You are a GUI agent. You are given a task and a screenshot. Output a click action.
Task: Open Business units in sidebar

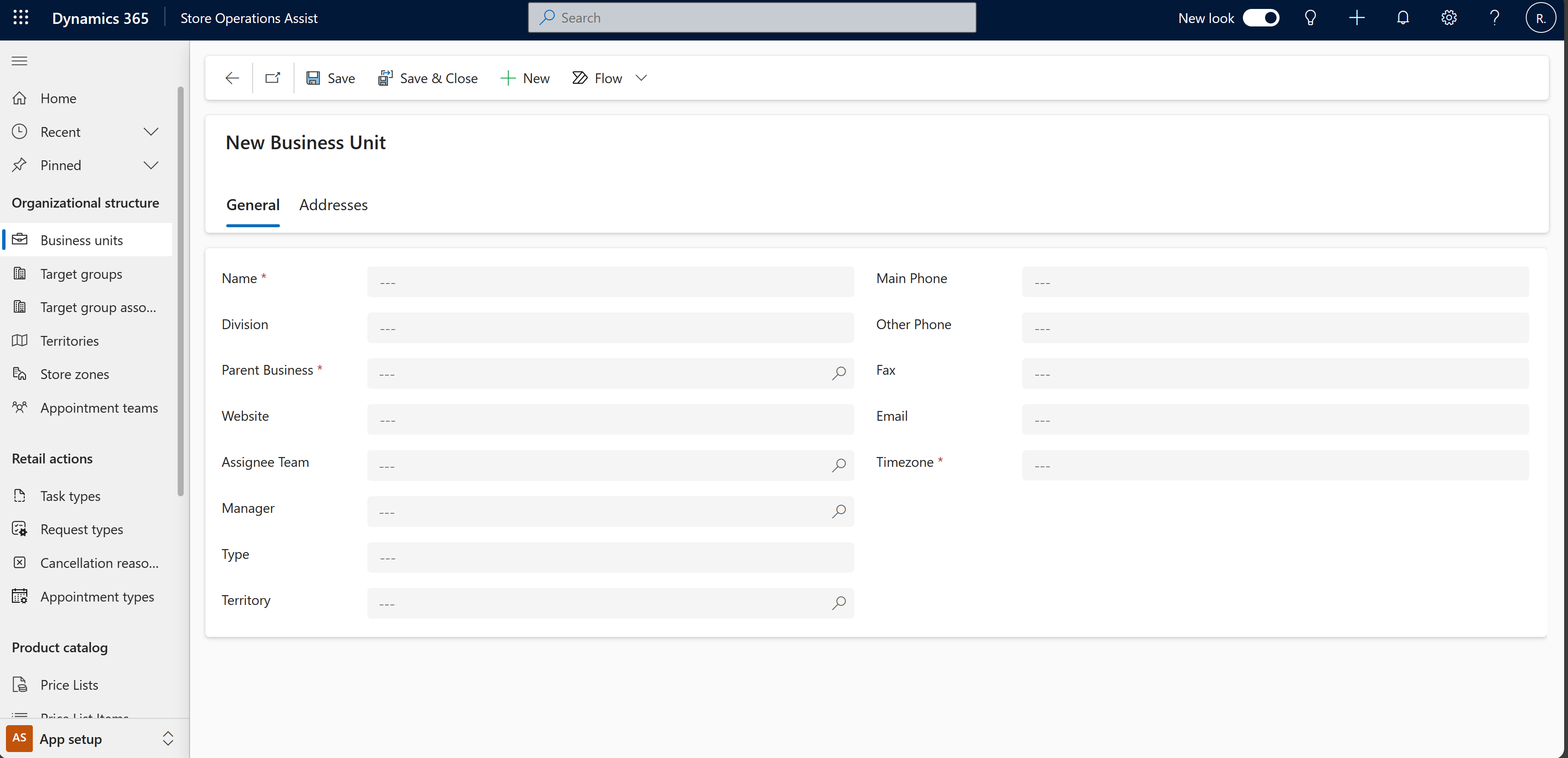81,239
